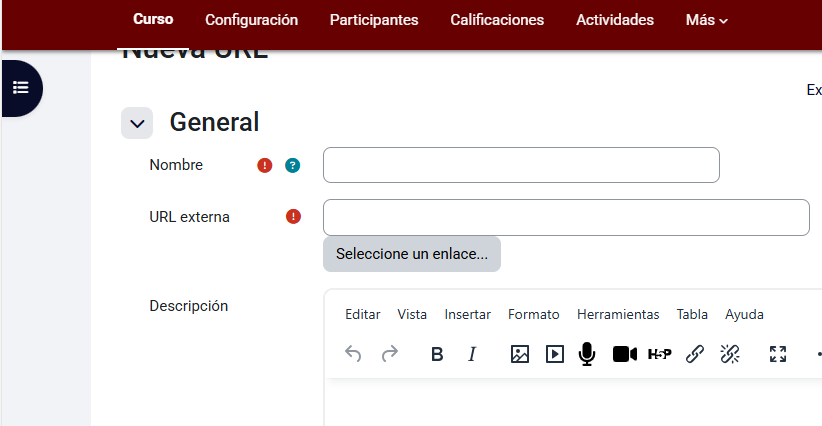Insert a link using the chain icon
The width and height of the screenshot is (822, 426).
pyautogui.click(x=695, y=353)
